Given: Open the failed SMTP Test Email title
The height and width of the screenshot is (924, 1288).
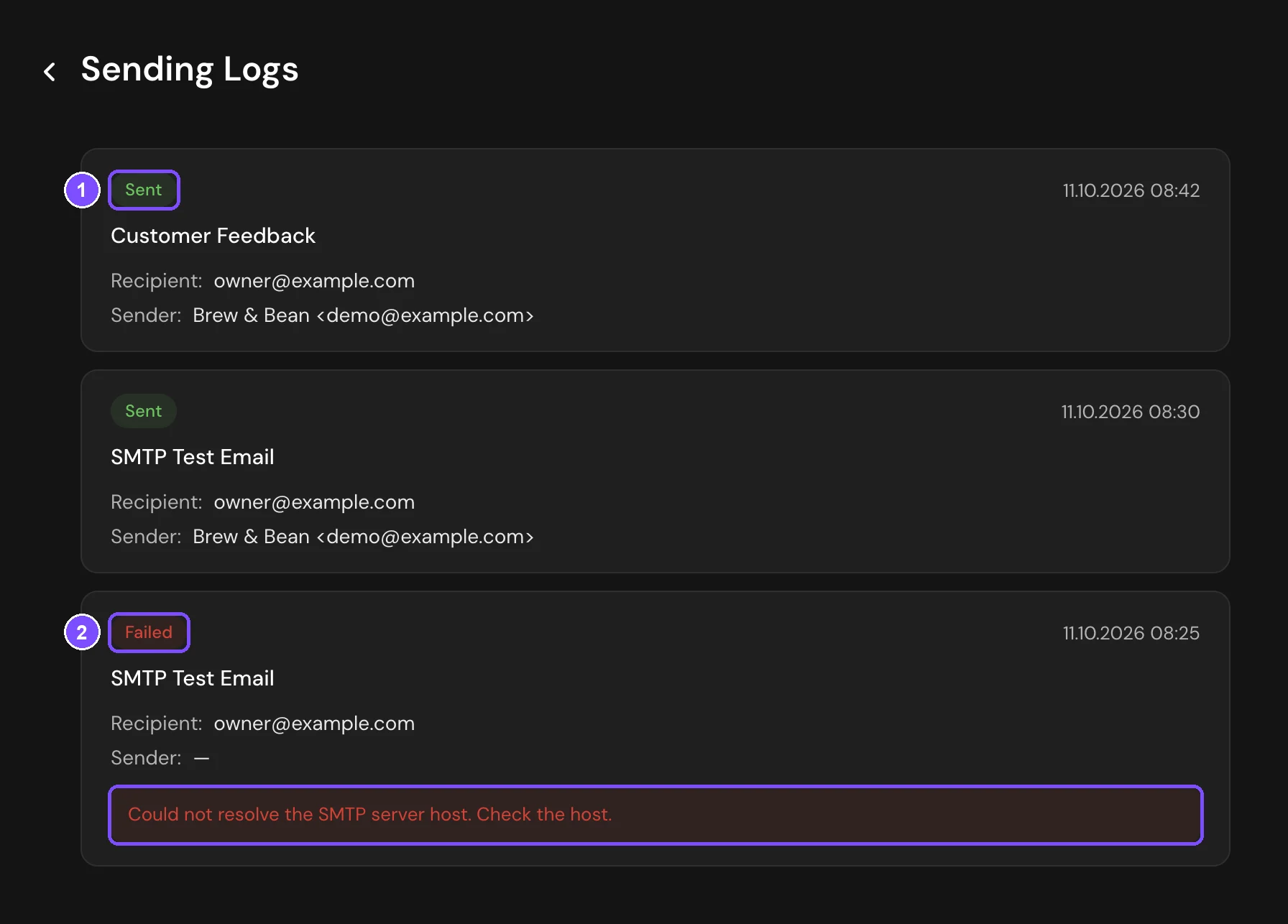Looking at the screenshot, I should coord(193,678).
